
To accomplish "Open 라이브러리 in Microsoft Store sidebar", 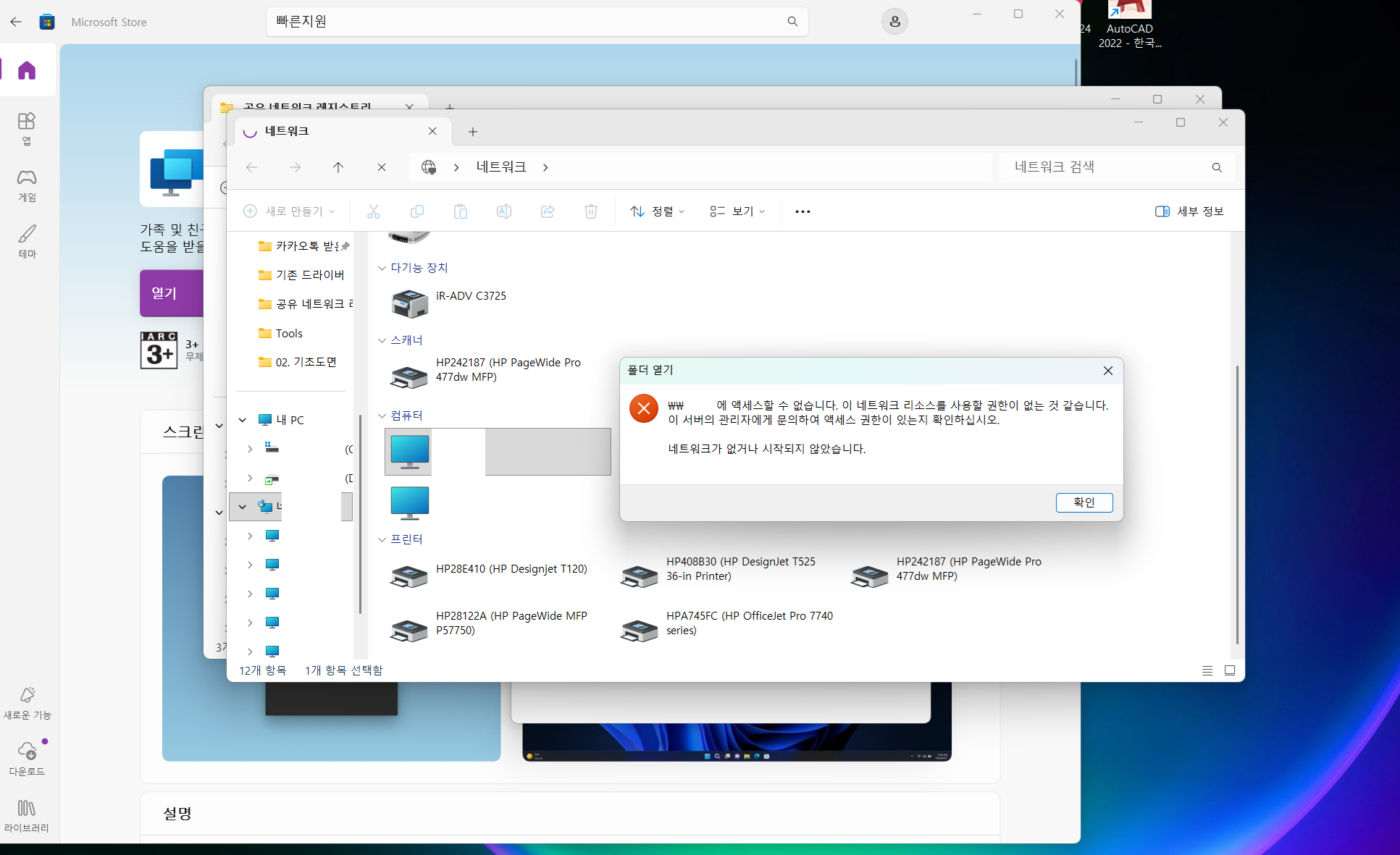I will coord(27,816).
